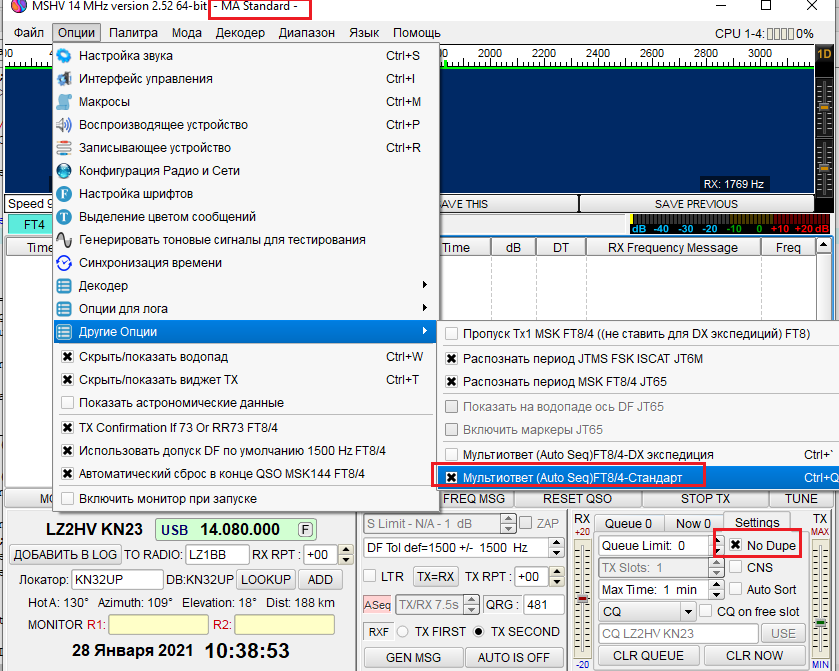Image resolution: width=839 pixels, height=671 pixels.
Task: Open the Палитра menu
Action: 133,33
